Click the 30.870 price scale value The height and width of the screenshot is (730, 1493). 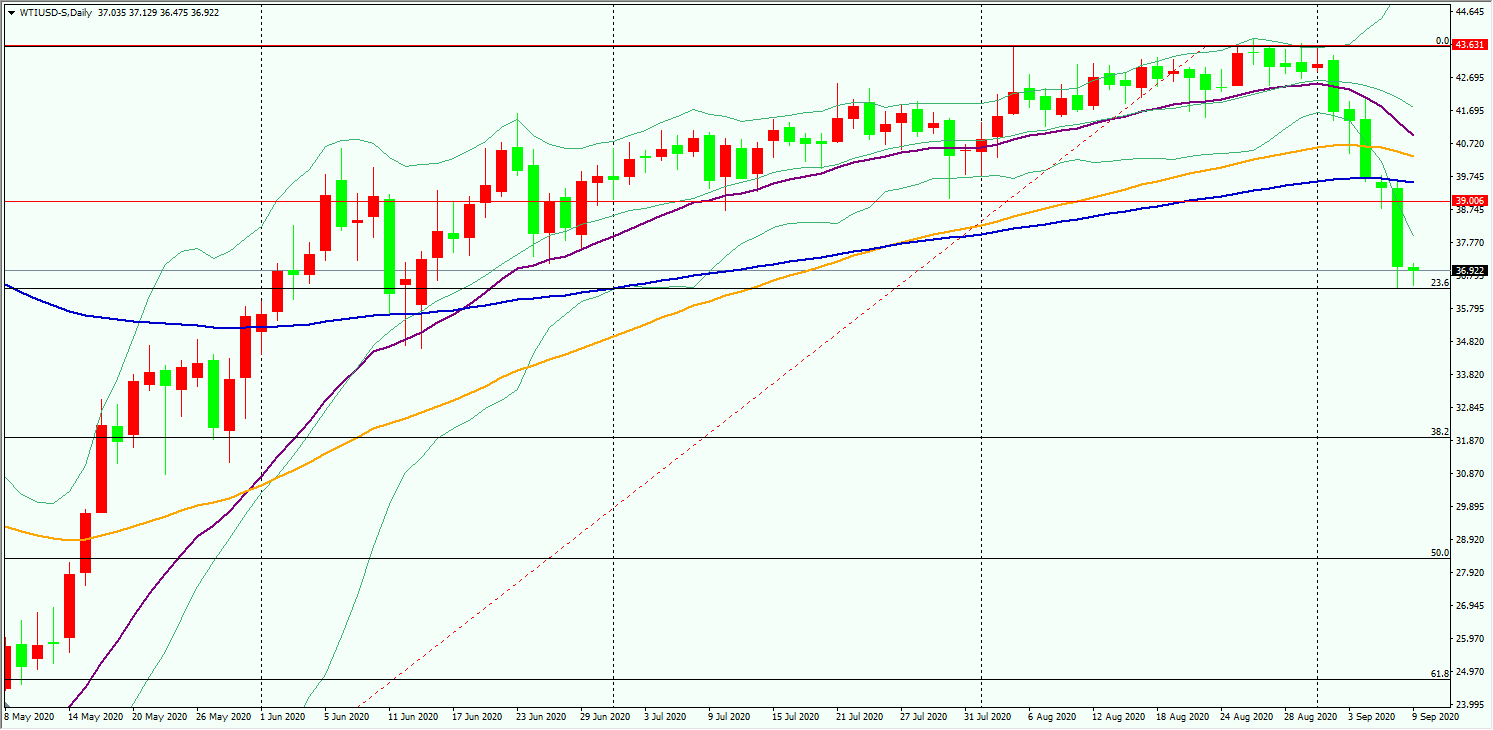coord(1470,474)
